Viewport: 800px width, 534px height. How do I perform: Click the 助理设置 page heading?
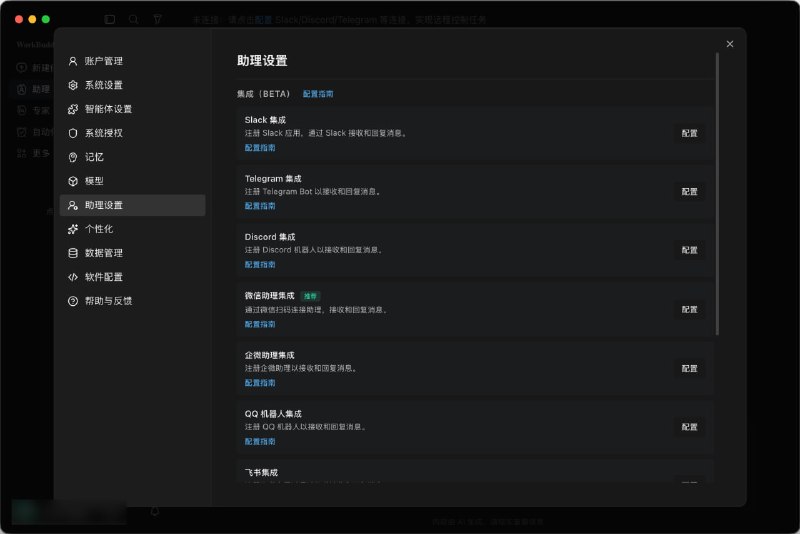tap(262, 61)
